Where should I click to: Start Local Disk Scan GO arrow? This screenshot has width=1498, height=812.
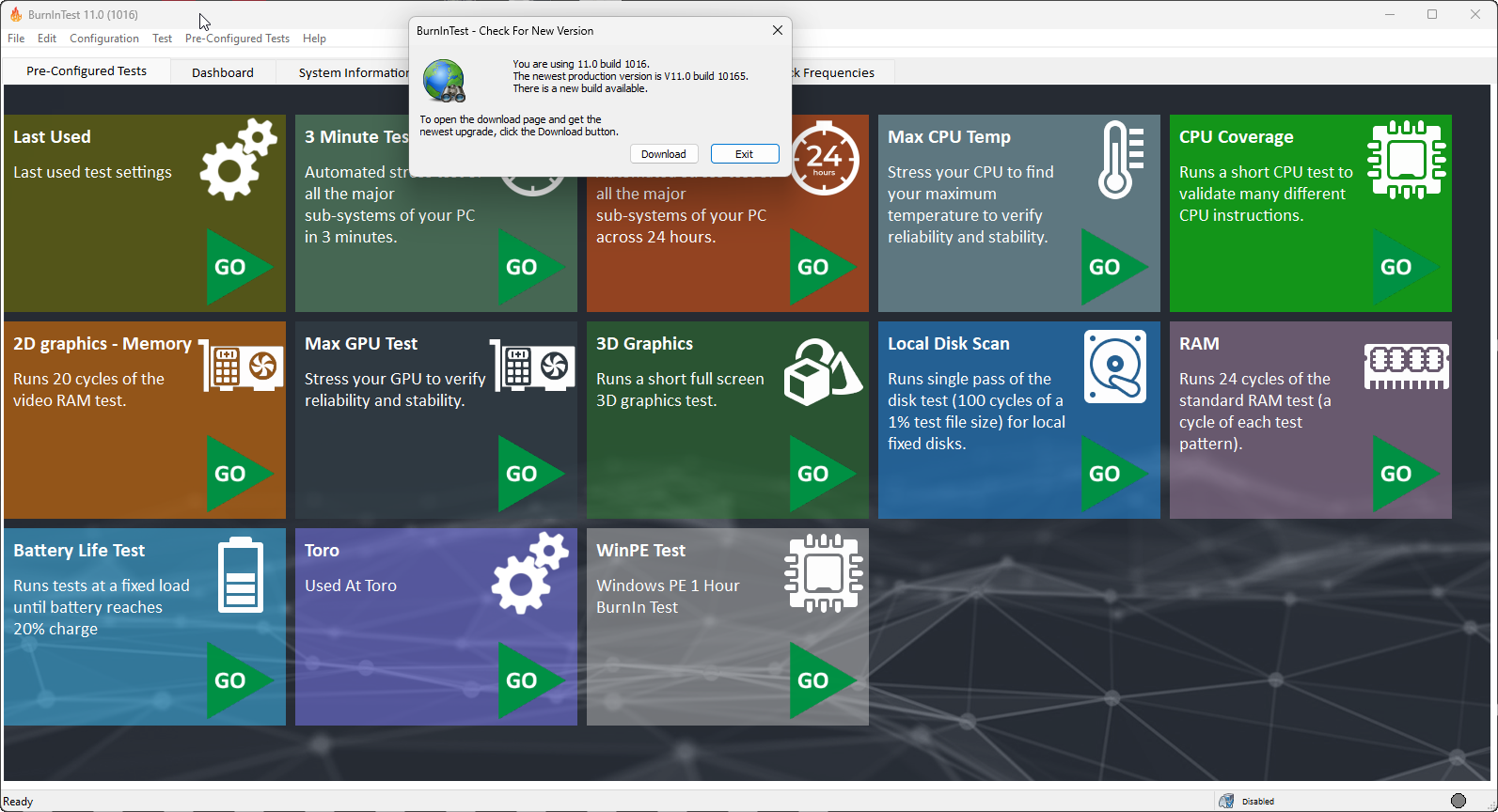click(x=1114, y=474)
